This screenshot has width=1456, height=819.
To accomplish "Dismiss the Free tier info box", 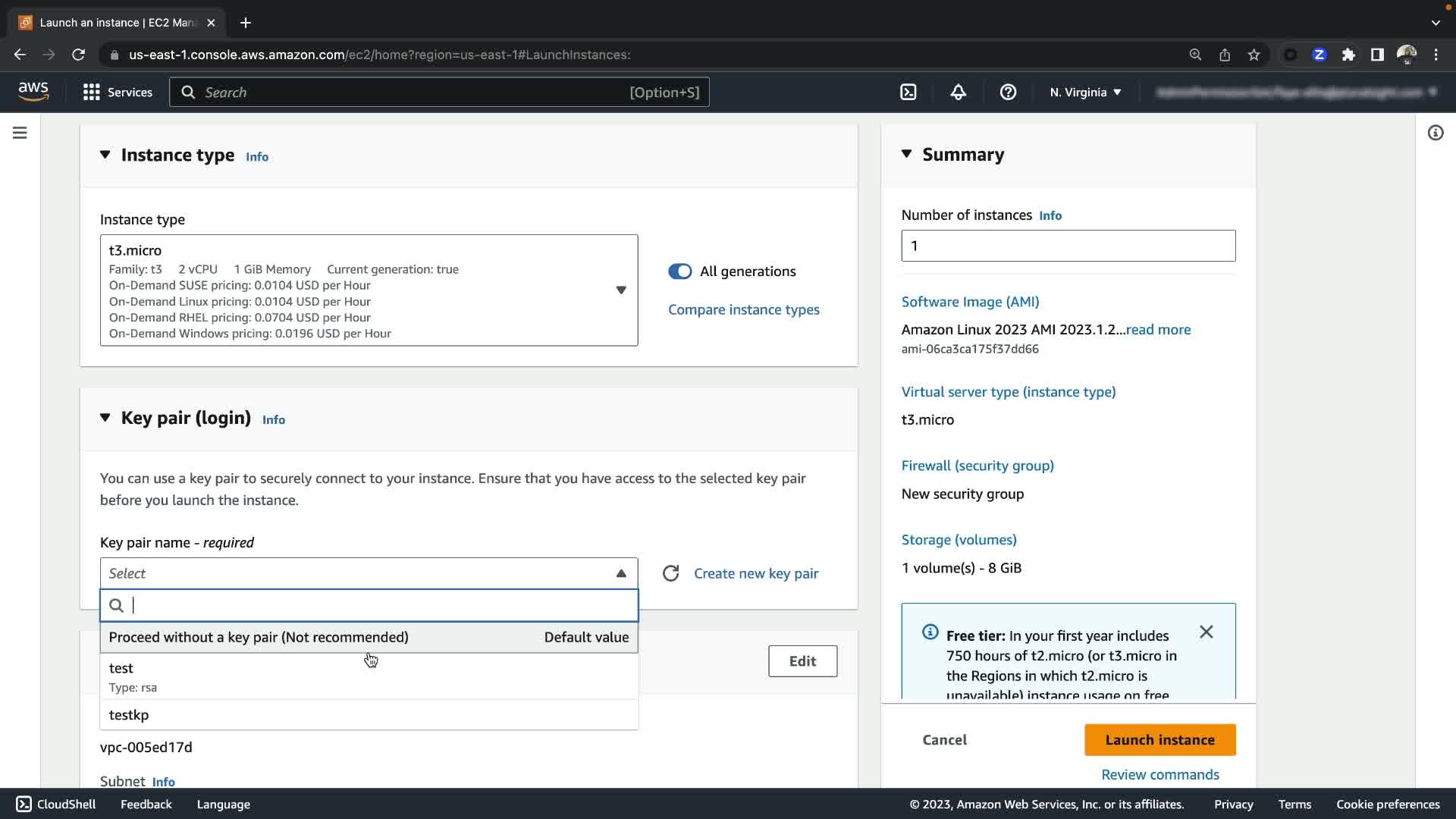I will (x=1206, y=632).
